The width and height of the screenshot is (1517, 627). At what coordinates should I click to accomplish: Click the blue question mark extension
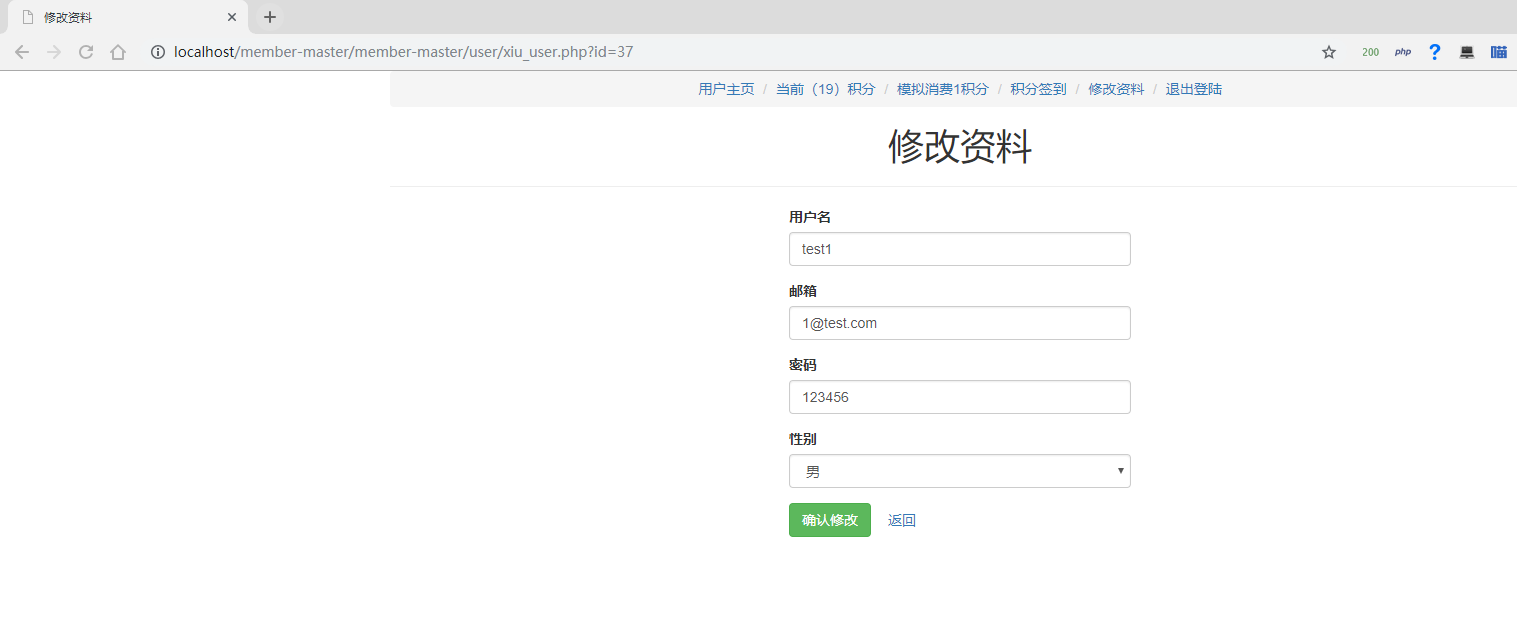click(1435, 52)
